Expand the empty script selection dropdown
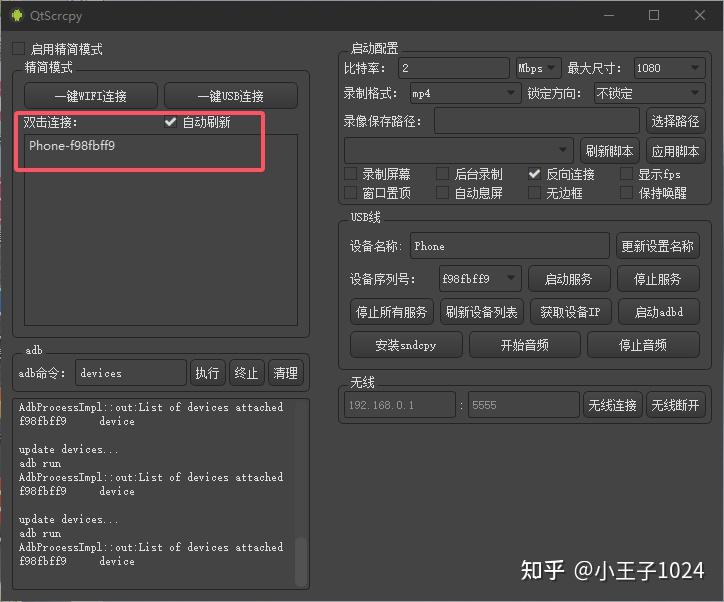 click(459, 150)
